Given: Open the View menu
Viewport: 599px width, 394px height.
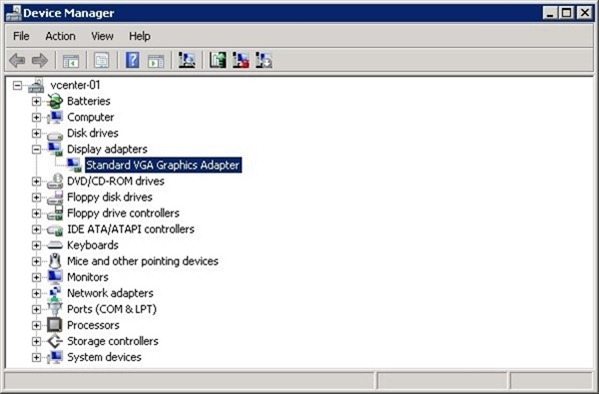Looking at the screenshot, I should click(102, 36).
